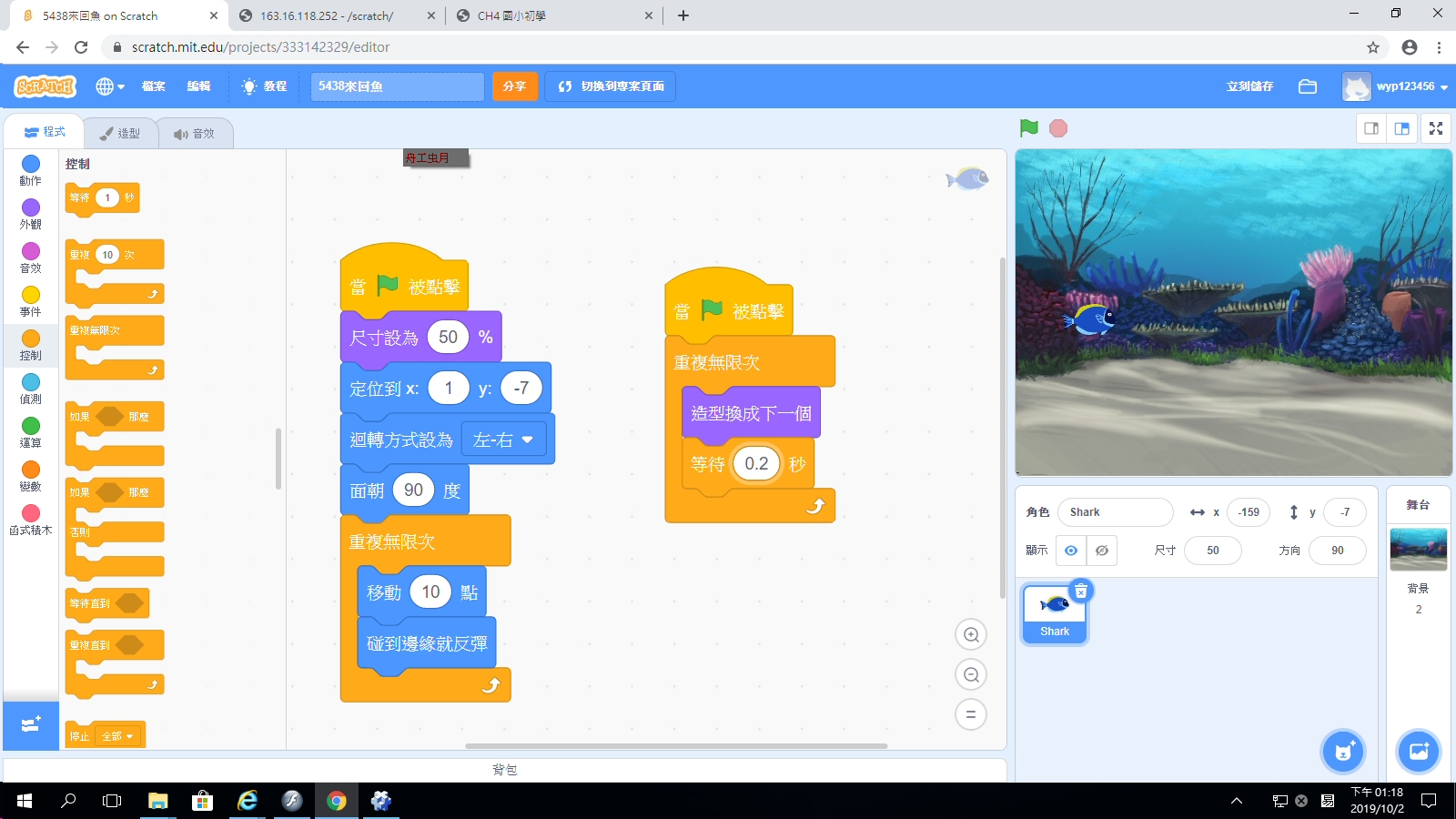Click the sprite name field Shark
This screenshot has width=1456, height=819.
(x=1116, y=512)
